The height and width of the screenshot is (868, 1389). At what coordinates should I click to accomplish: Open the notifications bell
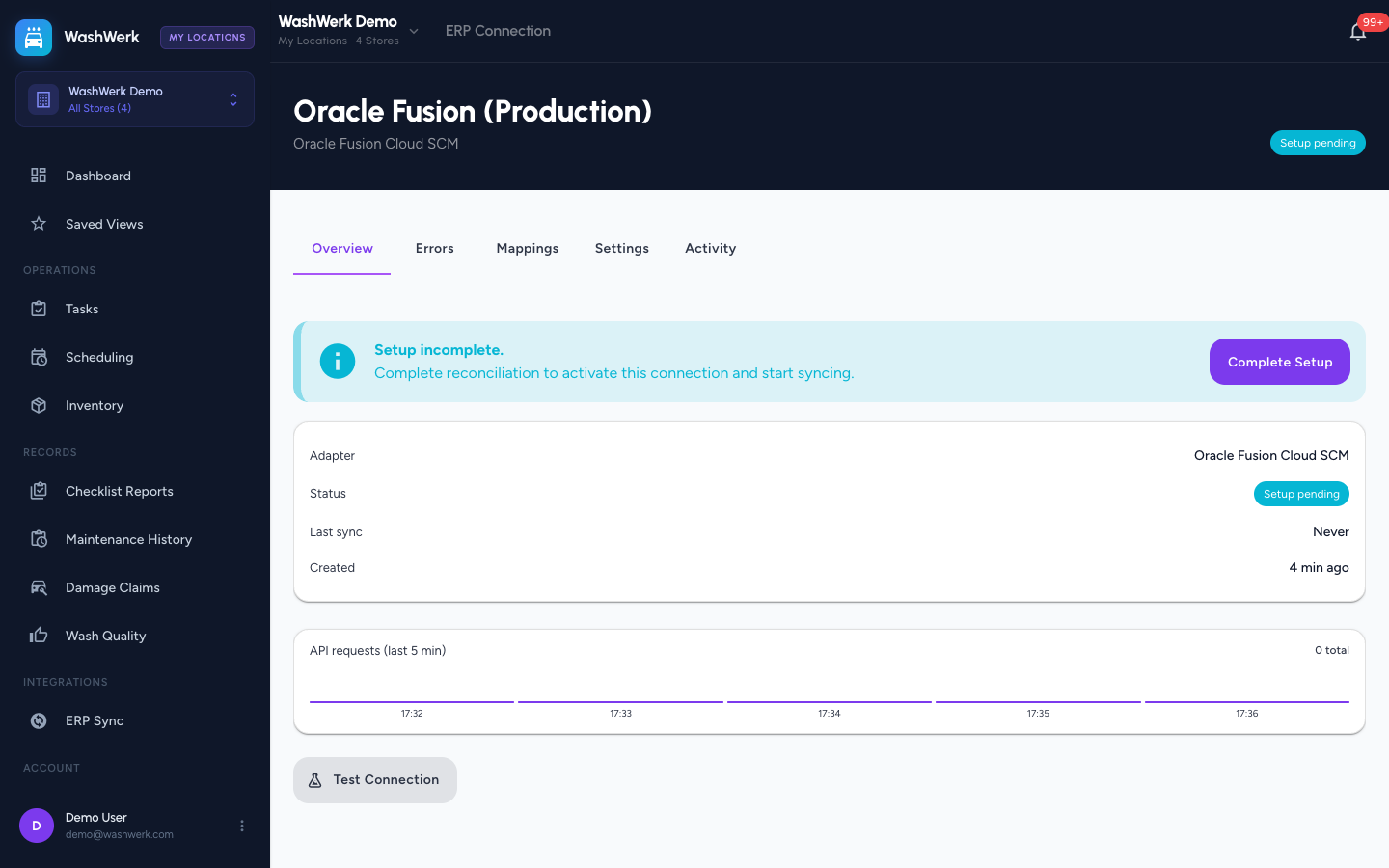(x=1358, y=32)
